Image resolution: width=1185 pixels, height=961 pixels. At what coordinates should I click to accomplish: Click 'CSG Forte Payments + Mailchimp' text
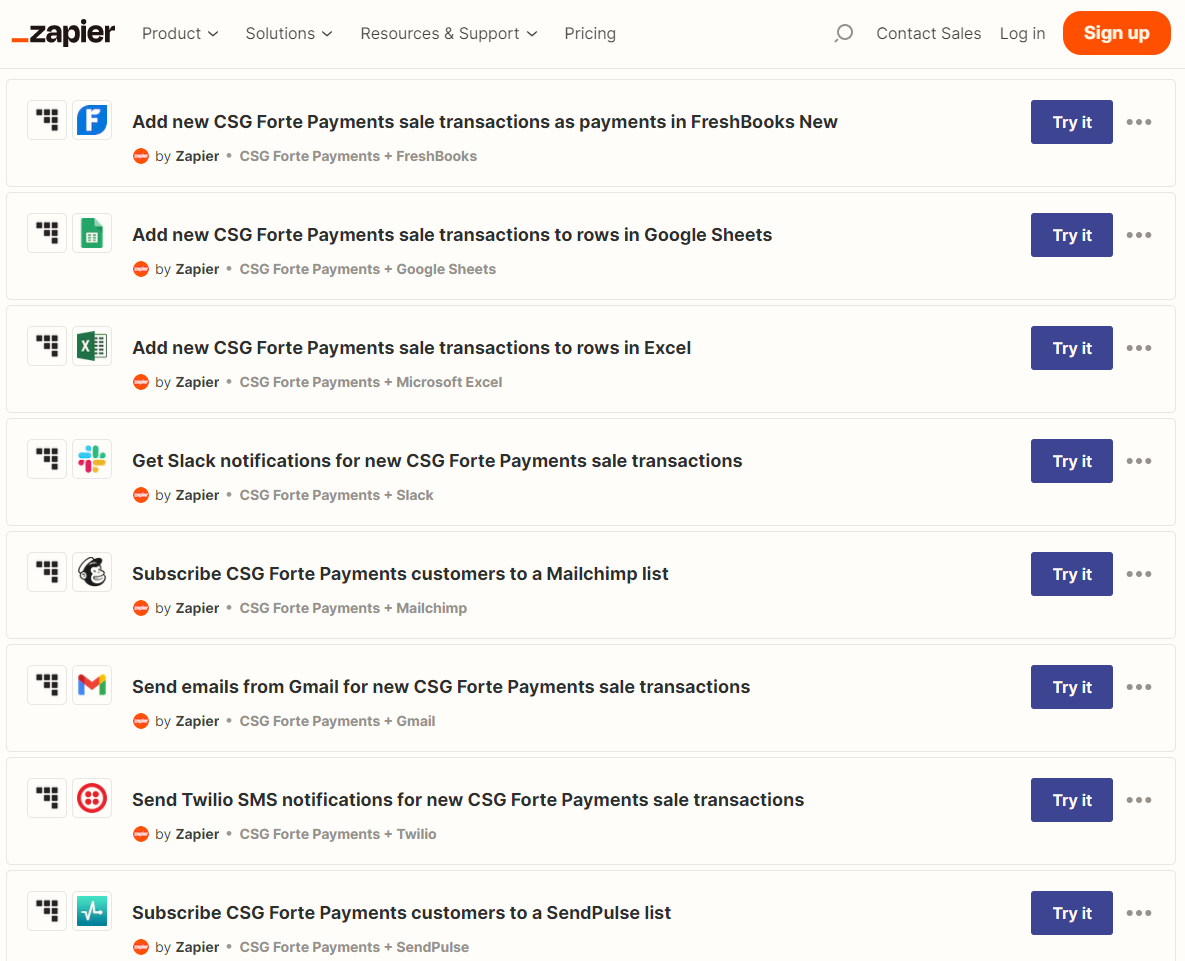[353, 608]
